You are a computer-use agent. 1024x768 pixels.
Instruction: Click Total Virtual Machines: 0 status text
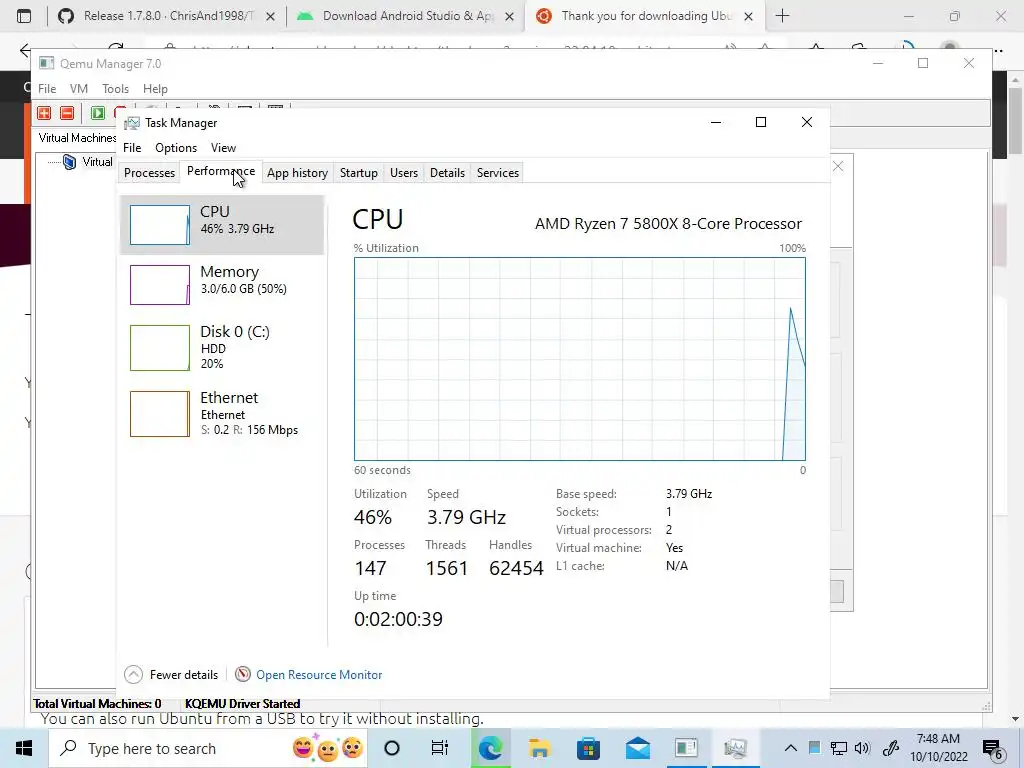tap(97, 703)
